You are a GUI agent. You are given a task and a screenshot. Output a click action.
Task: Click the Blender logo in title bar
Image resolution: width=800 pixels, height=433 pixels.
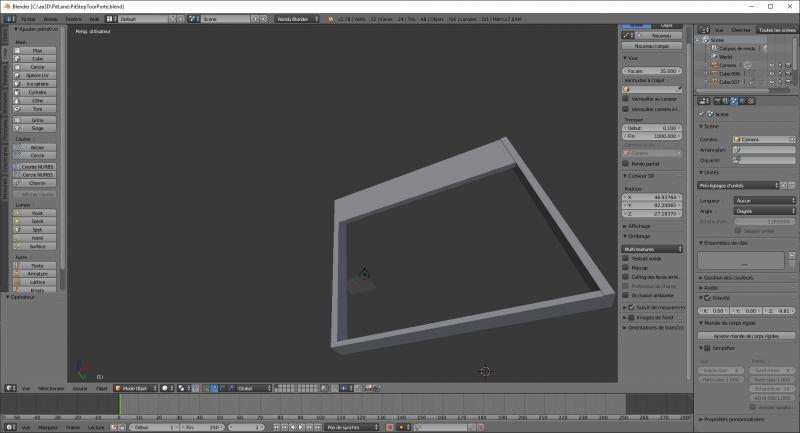[x=5, y=5]
